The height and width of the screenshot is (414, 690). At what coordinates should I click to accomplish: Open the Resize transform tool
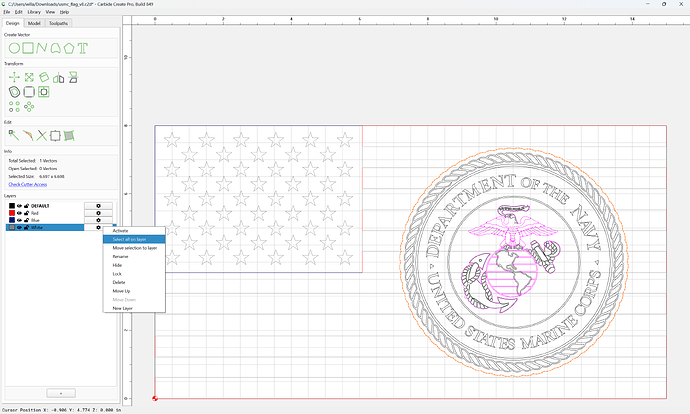[29, 77]
